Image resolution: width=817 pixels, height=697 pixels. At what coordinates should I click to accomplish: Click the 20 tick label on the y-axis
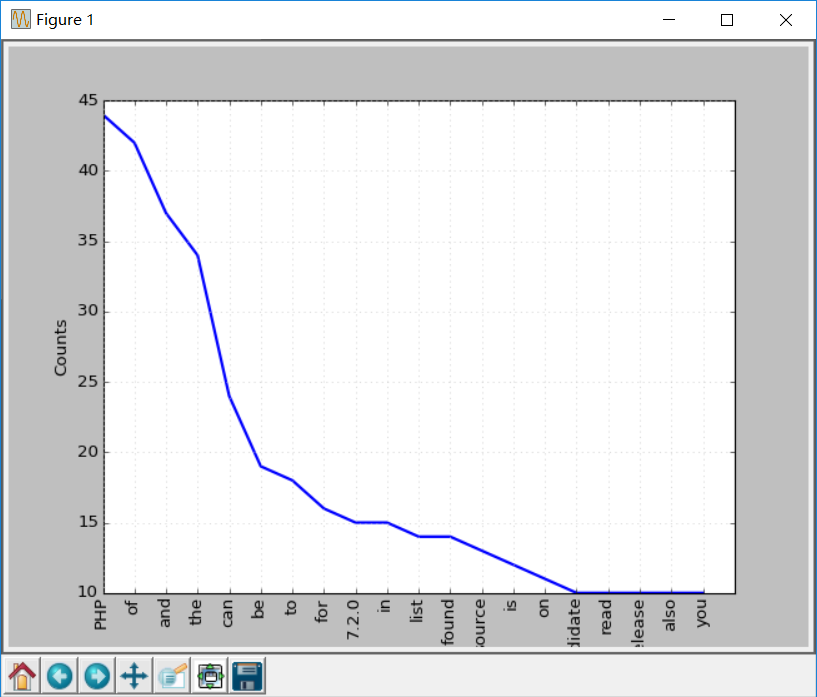88,452
